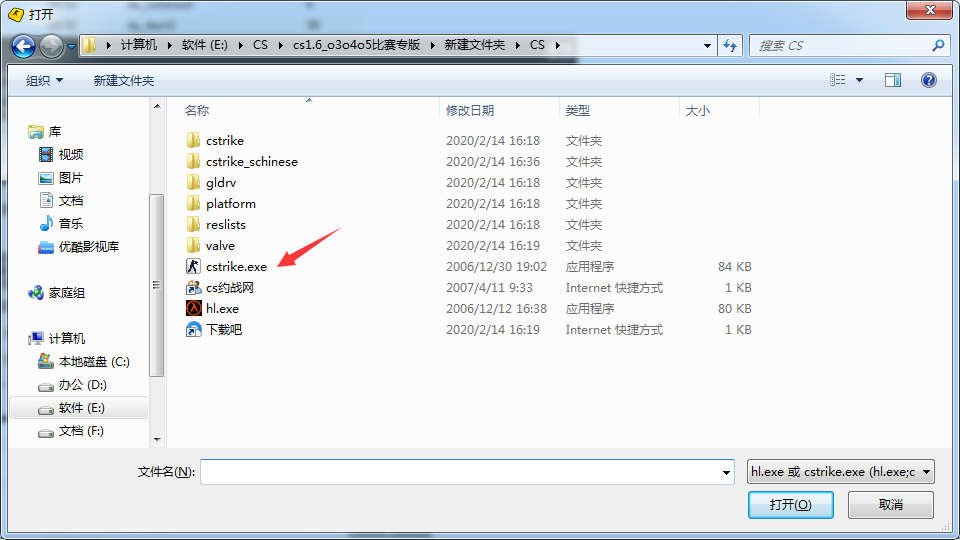Select the cstrike folder icon
Image resolution: width=960 pixels, height=540 pixels.
pos(193,140)
